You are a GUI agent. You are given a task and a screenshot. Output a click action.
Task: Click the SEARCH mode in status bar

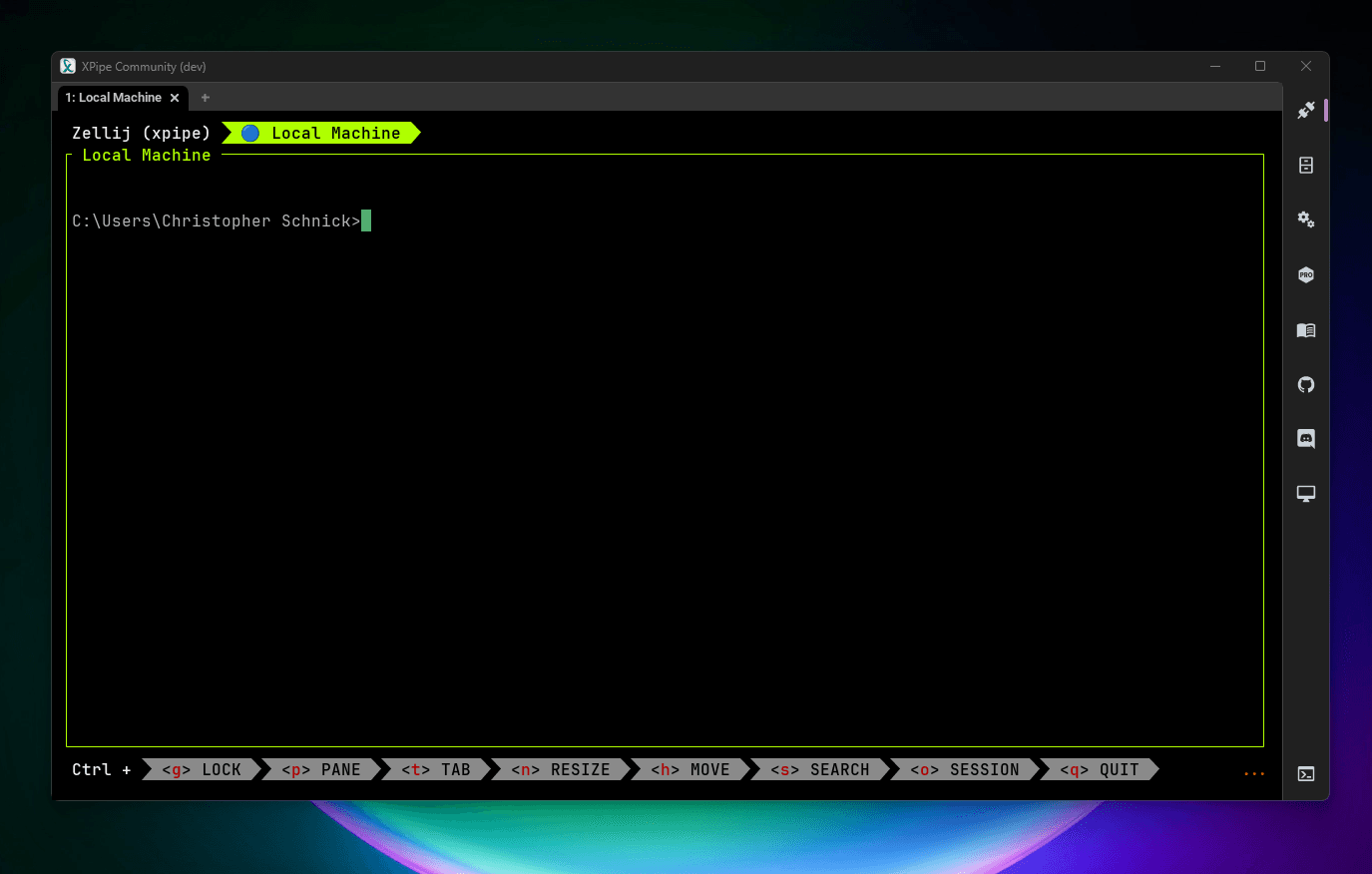[x=820, y=769]
